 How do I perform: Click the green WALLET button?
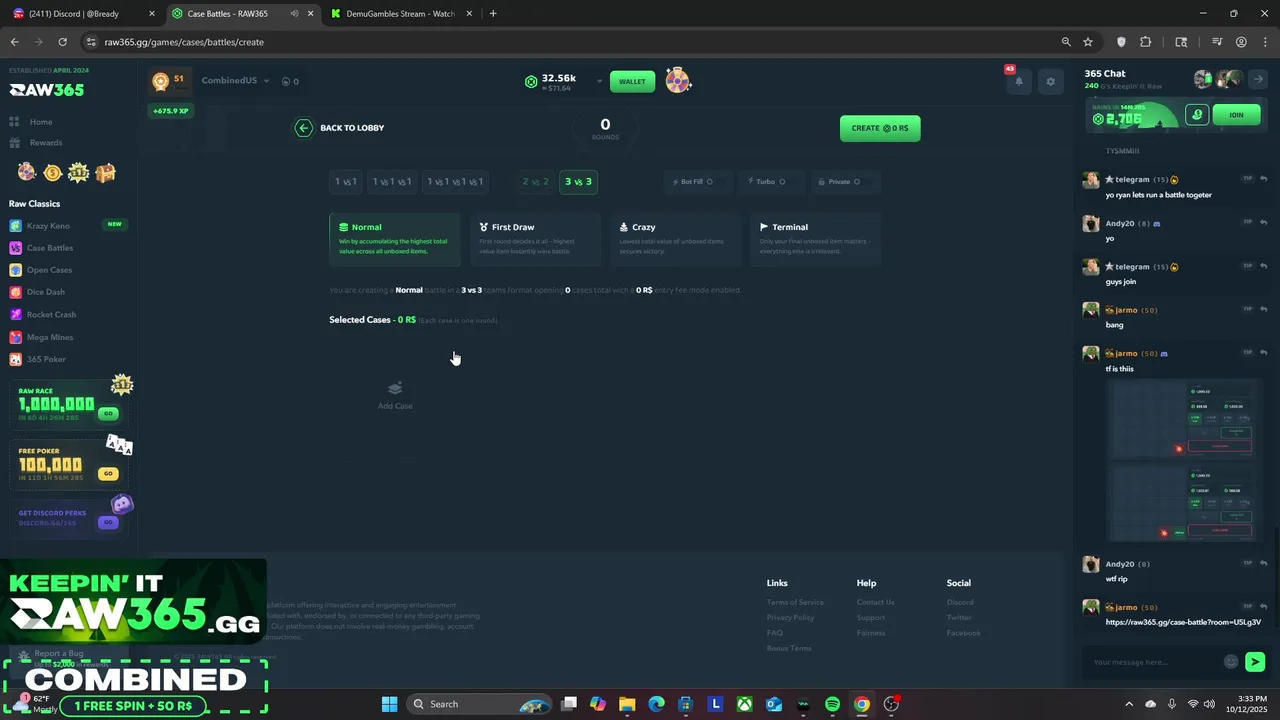point(632,81)
